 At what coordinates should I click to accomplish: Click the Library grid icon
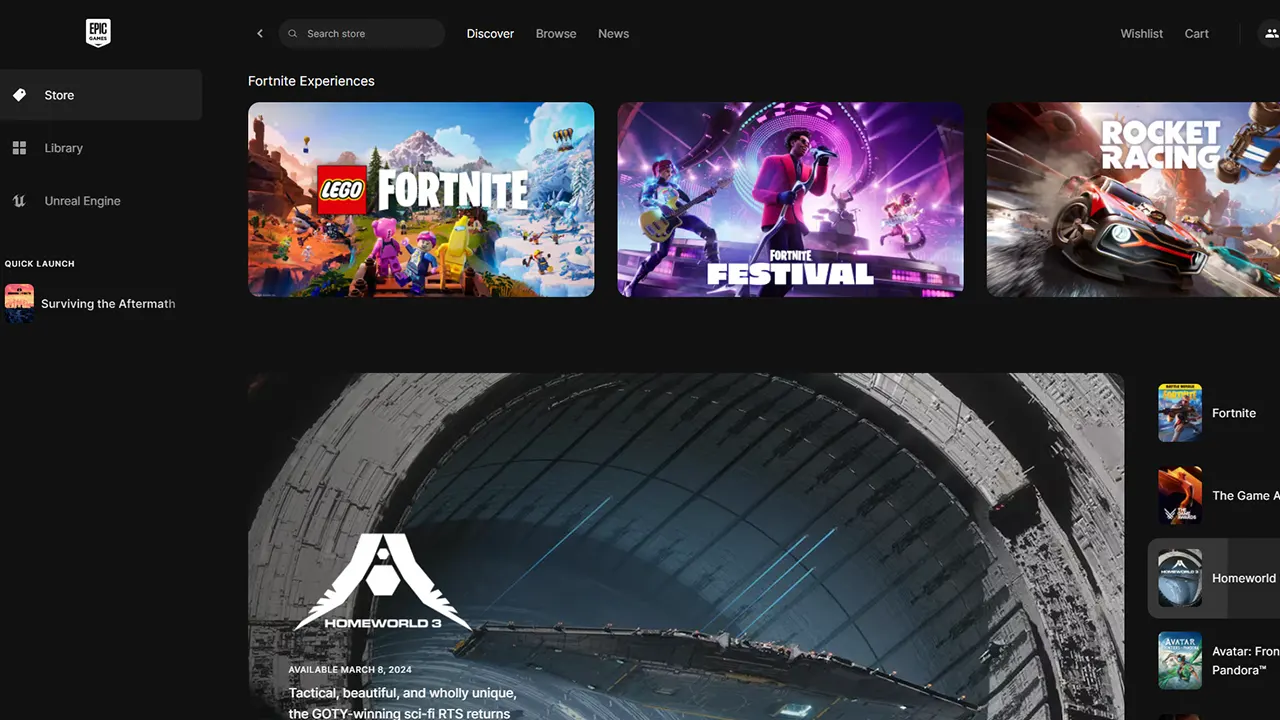[19, 148]
